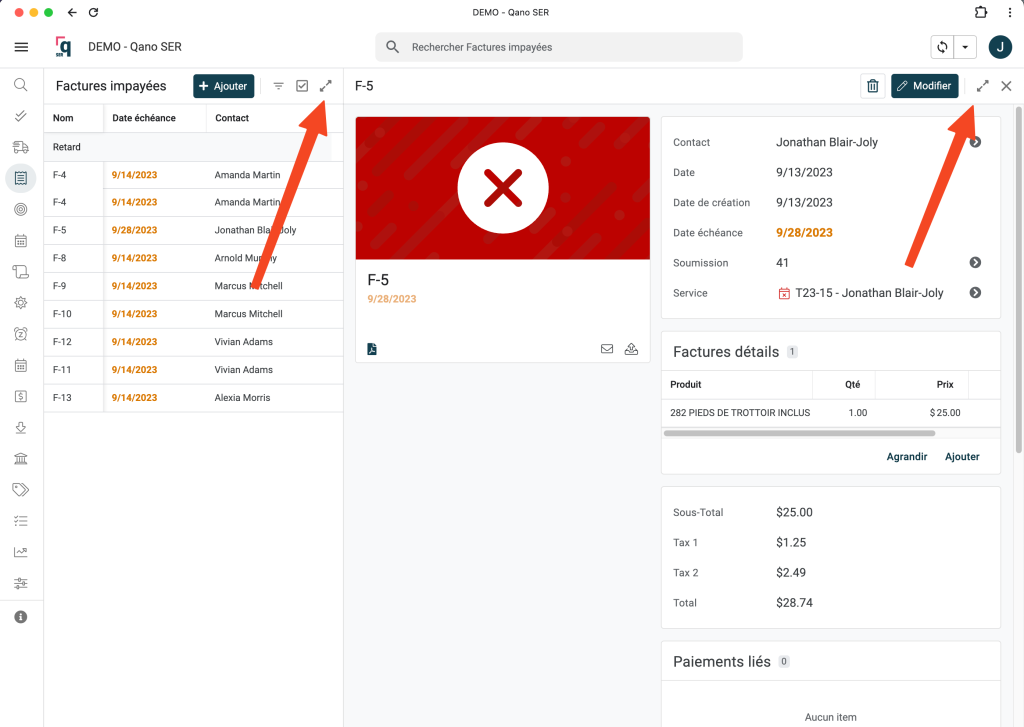Click the Rechercher Factures impayées search field
The height and width of the screenshot is (727, 1024).
coord(560,47)
